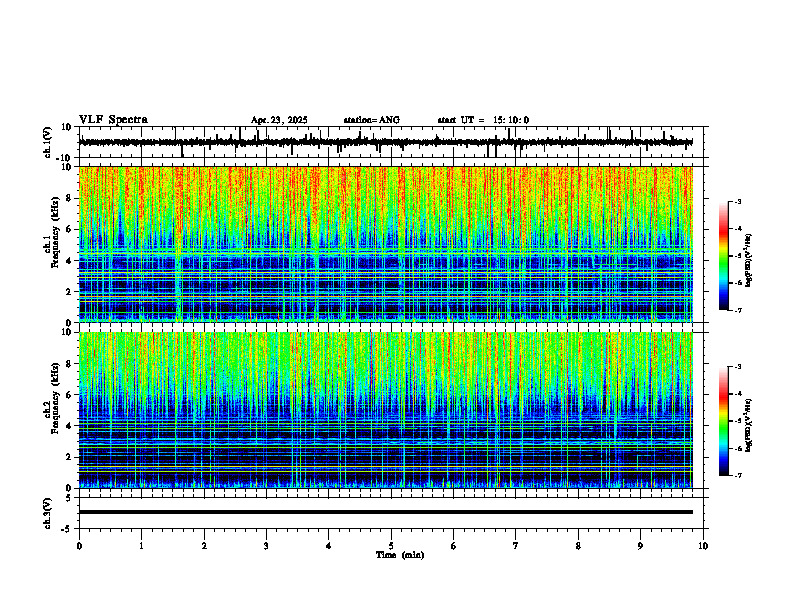Click the "VLF Spectra" plot title
Screen dimensions: 792x612
tap(113, 120)
